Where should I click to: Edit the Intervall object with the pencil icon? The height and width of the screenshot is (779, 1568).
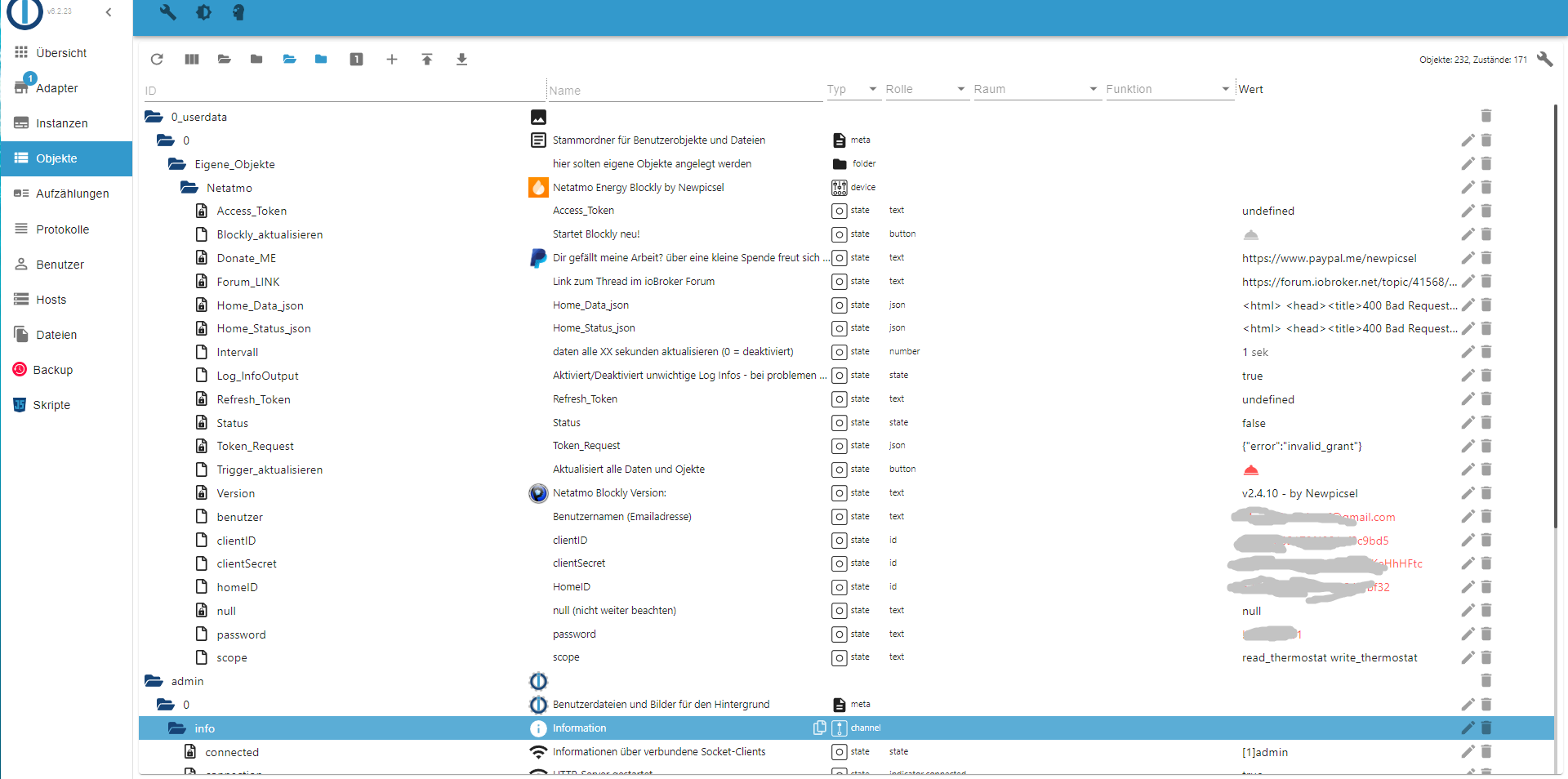1468,352
